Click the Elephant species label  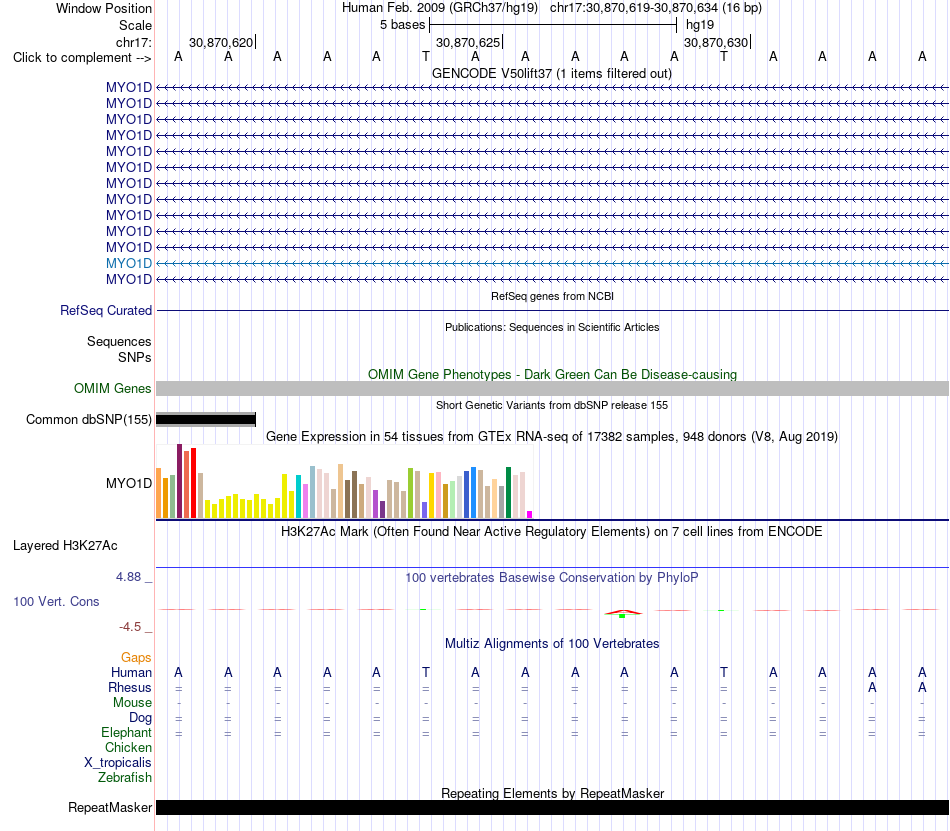[126, 732]
